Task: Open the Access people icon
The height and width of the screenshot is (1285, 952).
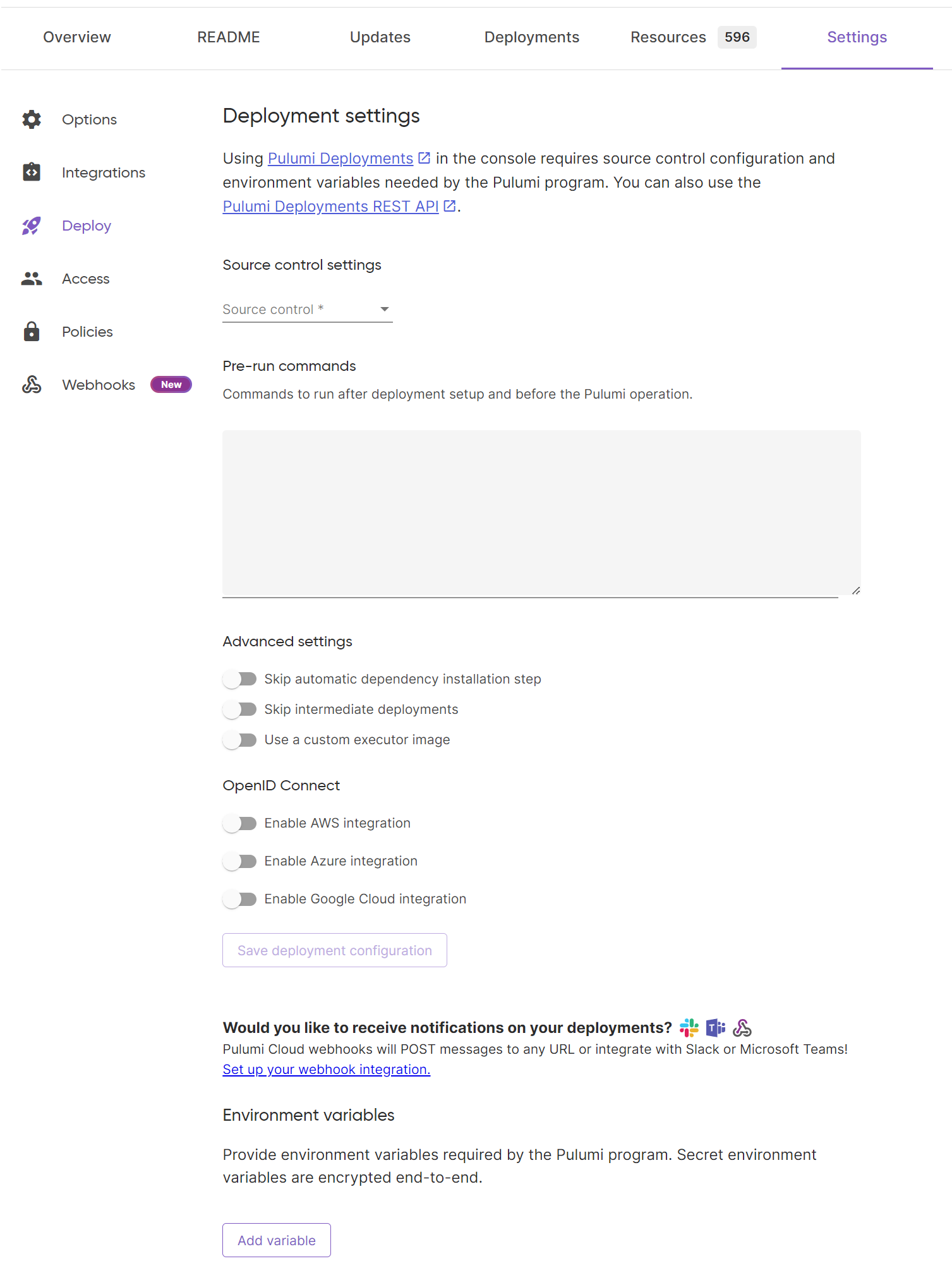Action: click(x=31, y=278)
